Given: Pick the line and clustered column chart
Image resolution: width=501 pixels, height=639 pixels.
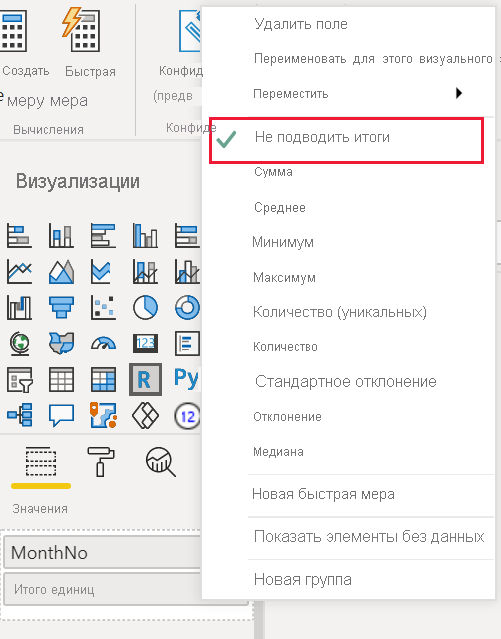Looking at the screenshot, I should click(x=187, y=271).
